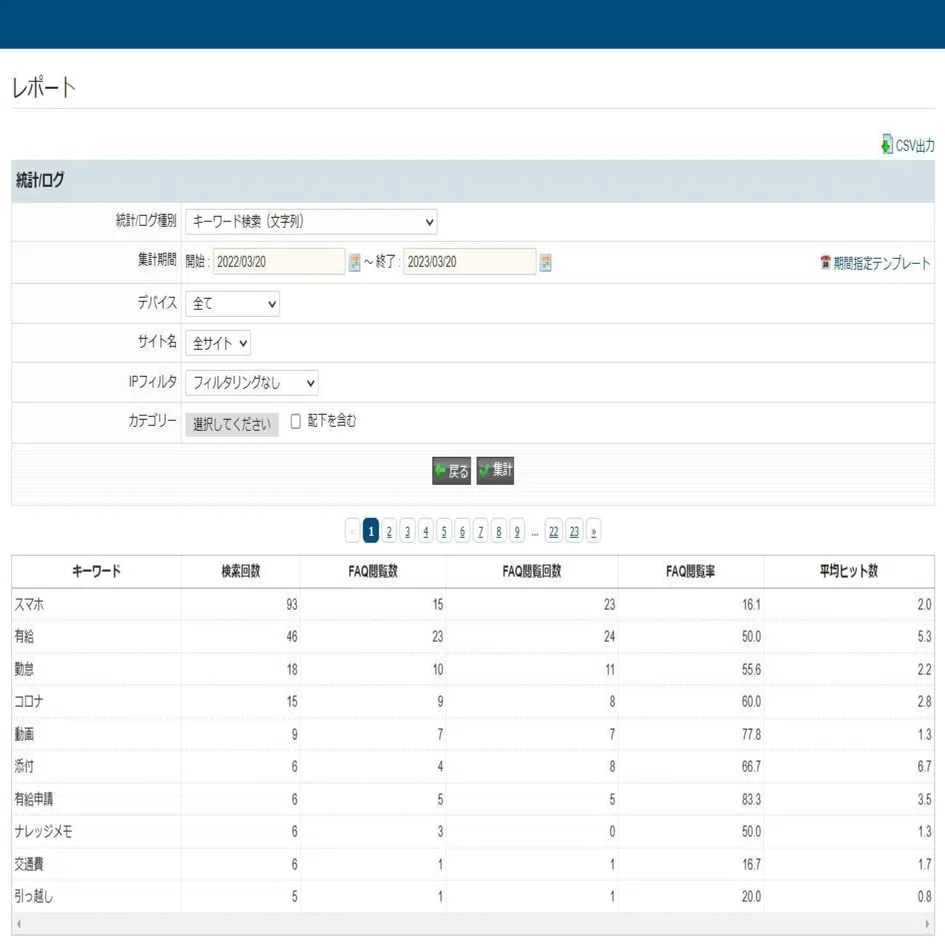Image resolution: width=945 pixels, height=945 pixels.
Task: Click the CSV出力 link text
Action: click(x=915, y=145)
